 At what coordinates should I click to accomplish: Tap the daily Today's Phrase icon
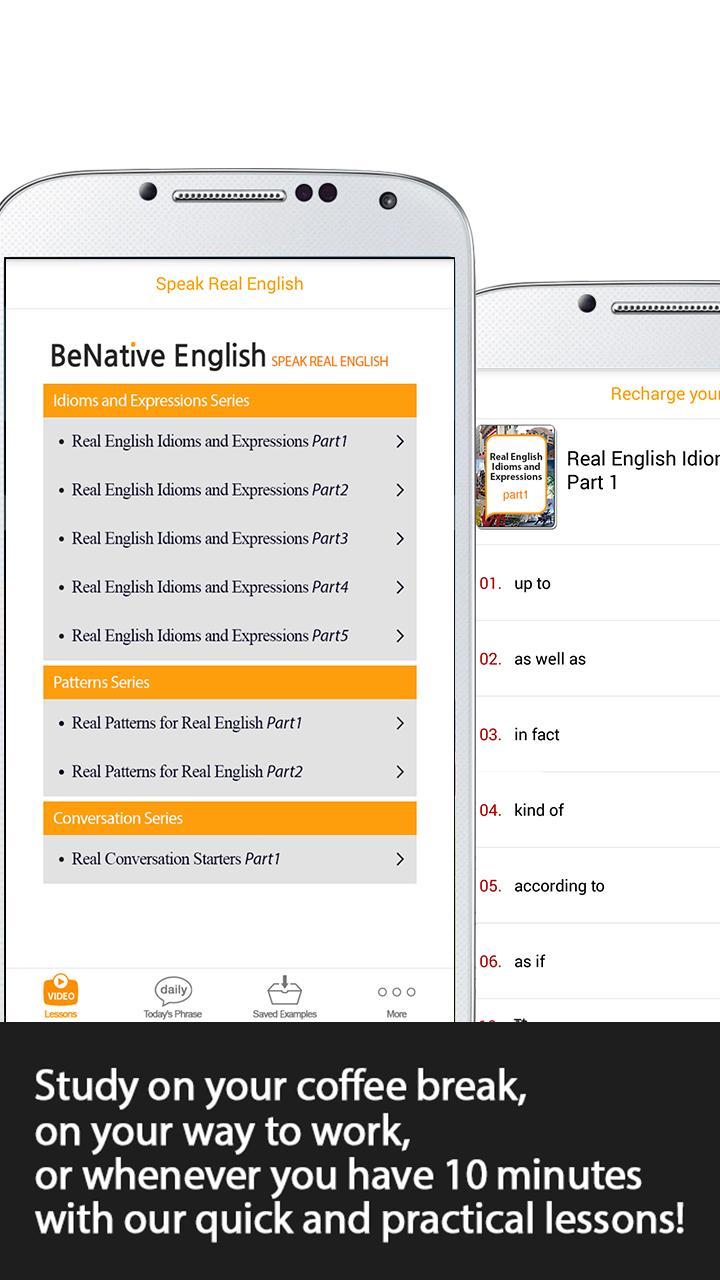coord(173,991)
